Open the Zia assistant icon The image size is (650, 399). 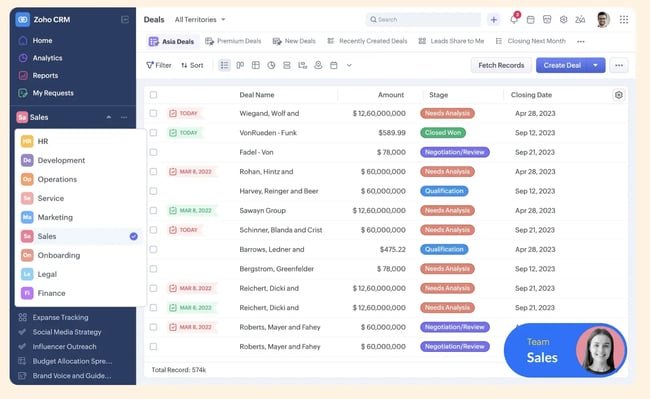tap(580, 19)
